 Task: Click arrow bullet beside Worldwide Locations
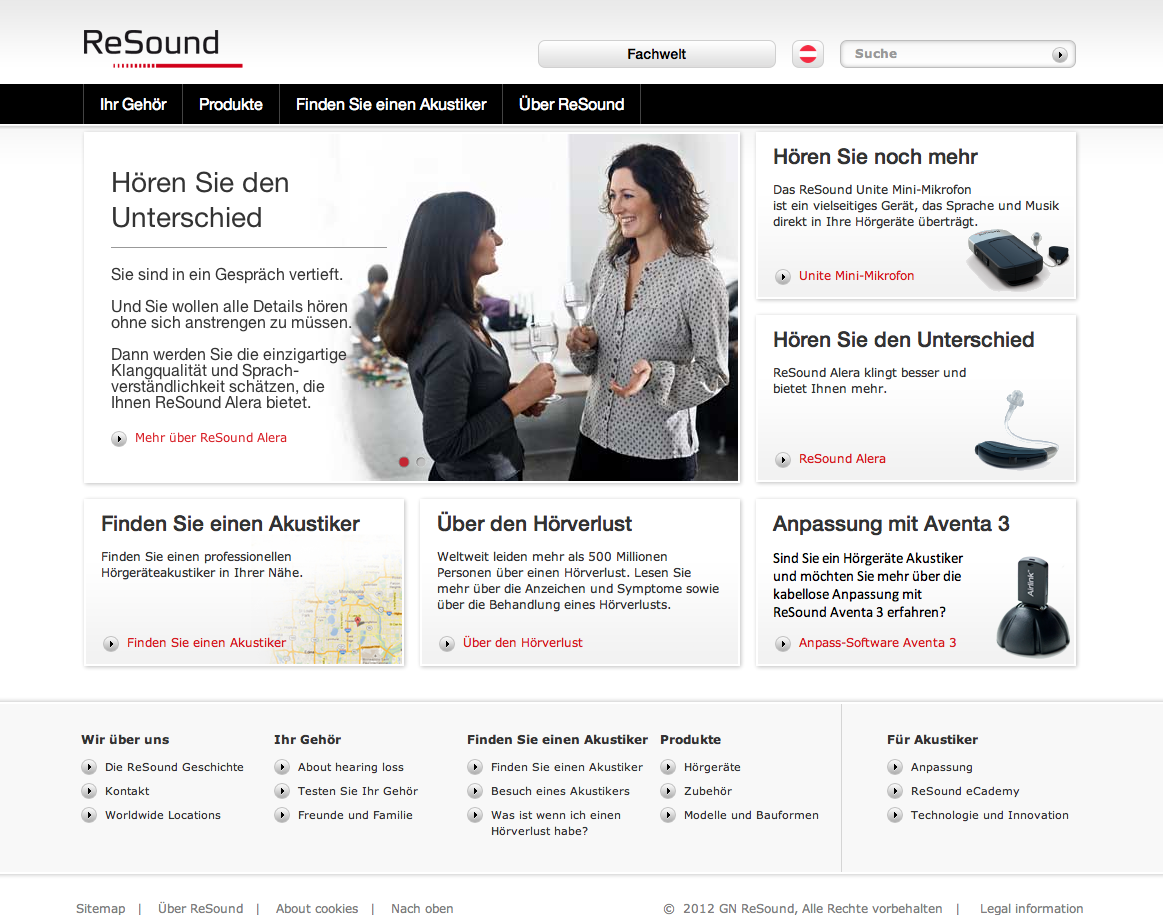[89, 815]
